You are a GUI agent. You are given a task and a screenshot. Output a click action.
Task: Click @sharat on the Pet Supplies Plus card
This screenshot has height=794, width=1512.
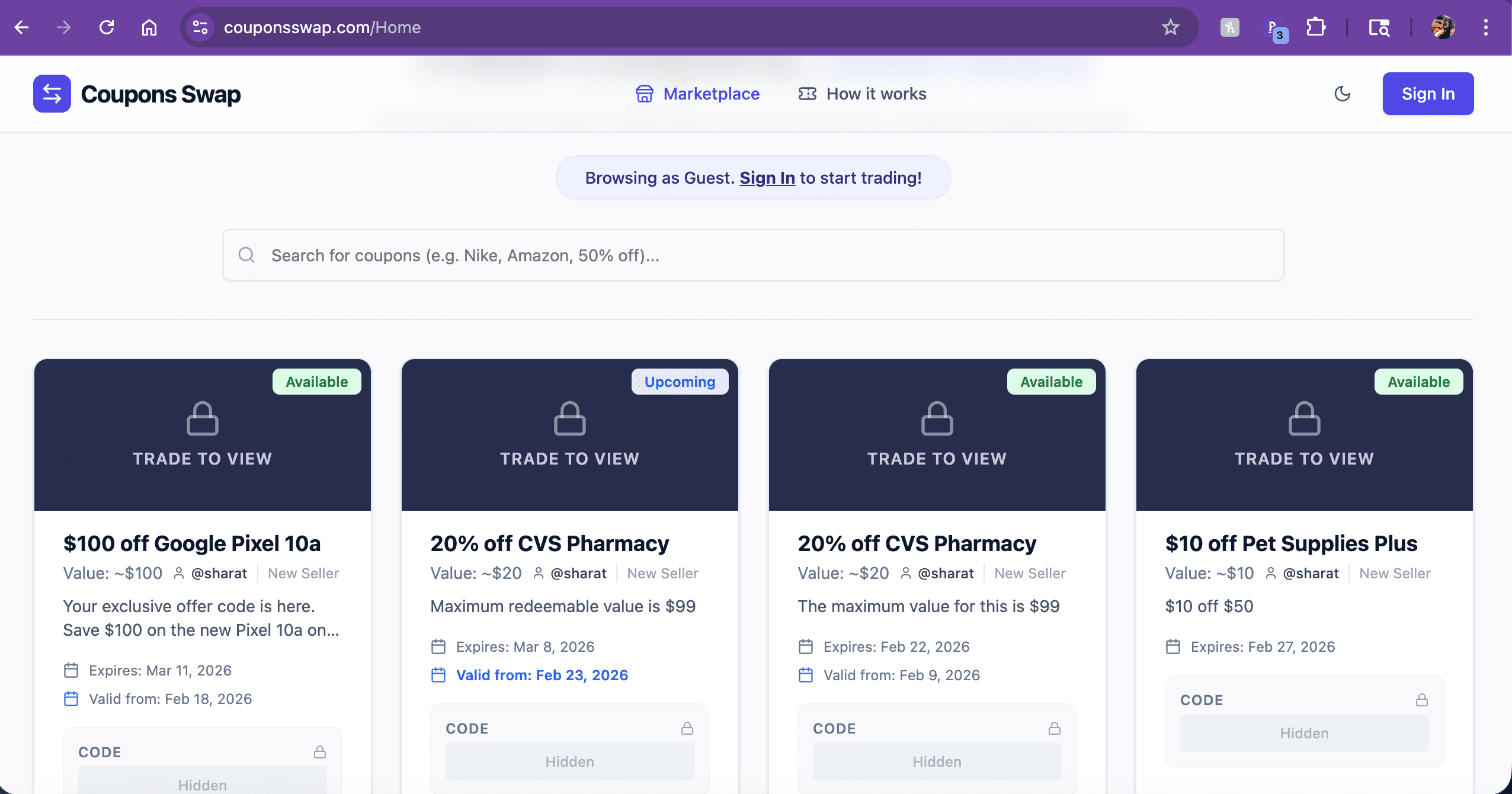coord(1311,573)
